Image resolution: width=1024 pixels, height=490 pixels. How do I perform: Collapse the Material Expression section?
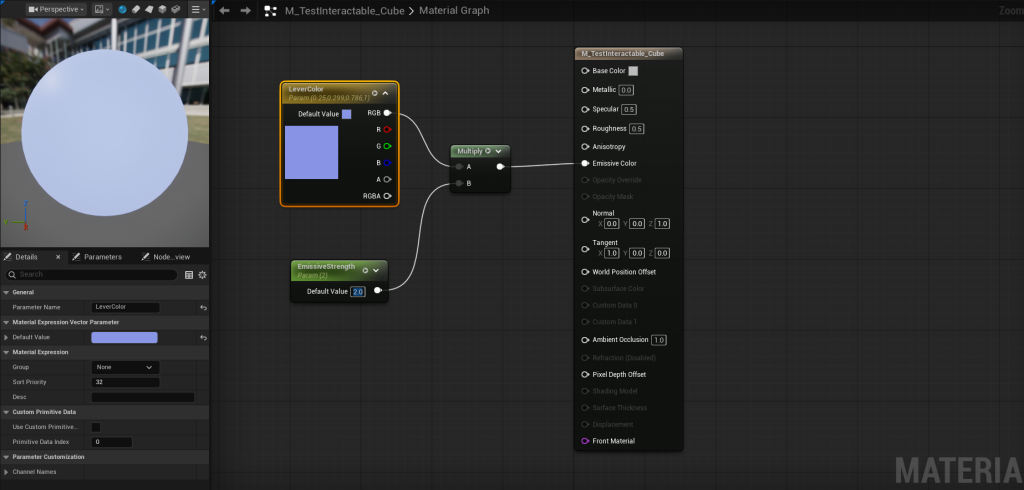pyautogui.click(x=6, y=352)
